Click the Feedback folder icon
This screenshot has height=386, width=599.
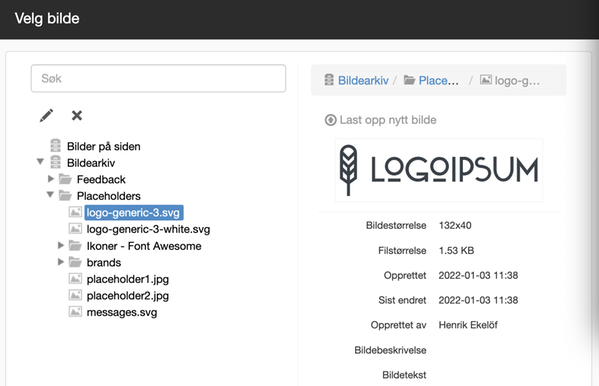tap(65, 179)
